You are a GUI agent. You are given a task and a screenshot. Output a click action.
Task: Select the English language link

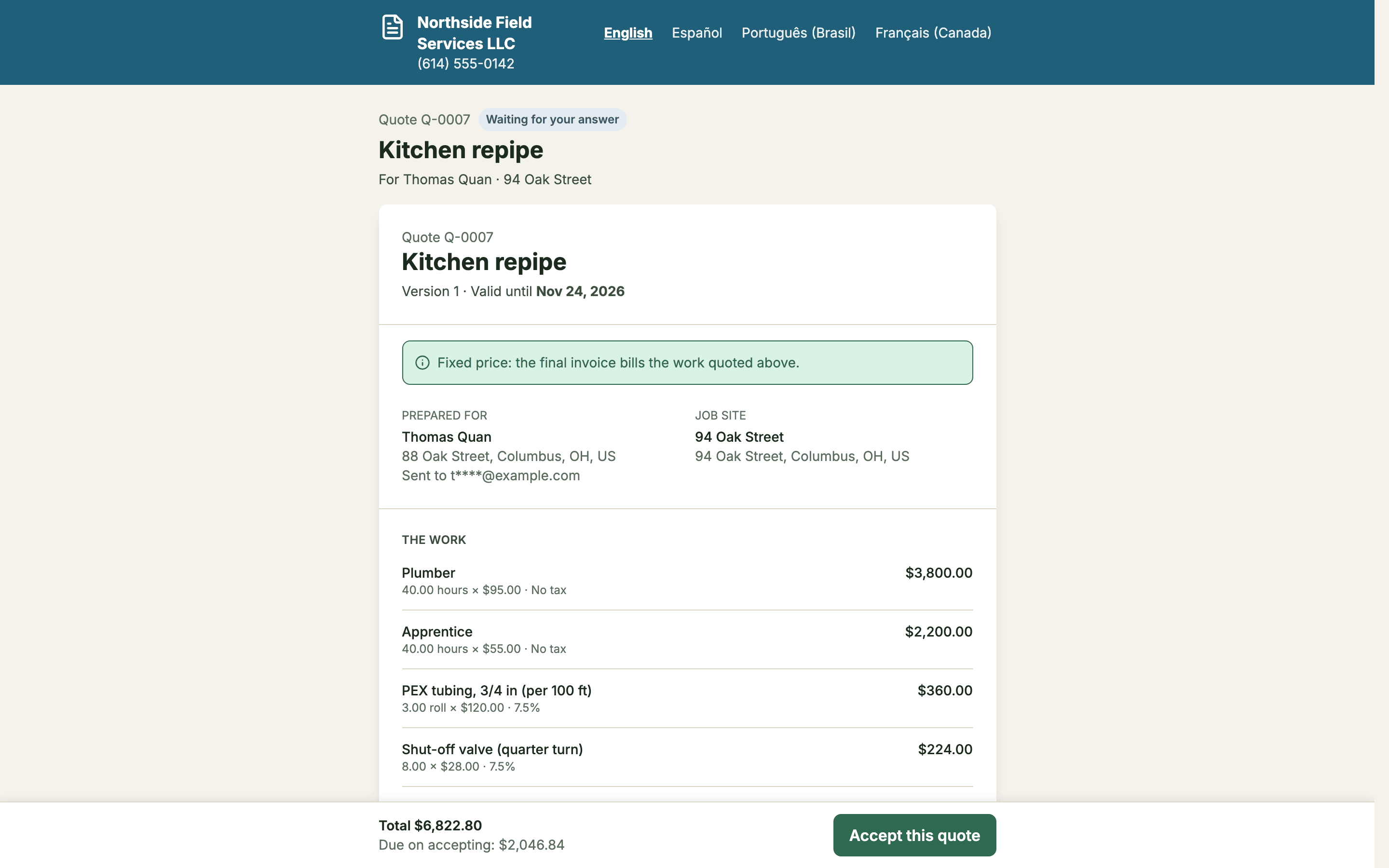click(x=628, y=33)
